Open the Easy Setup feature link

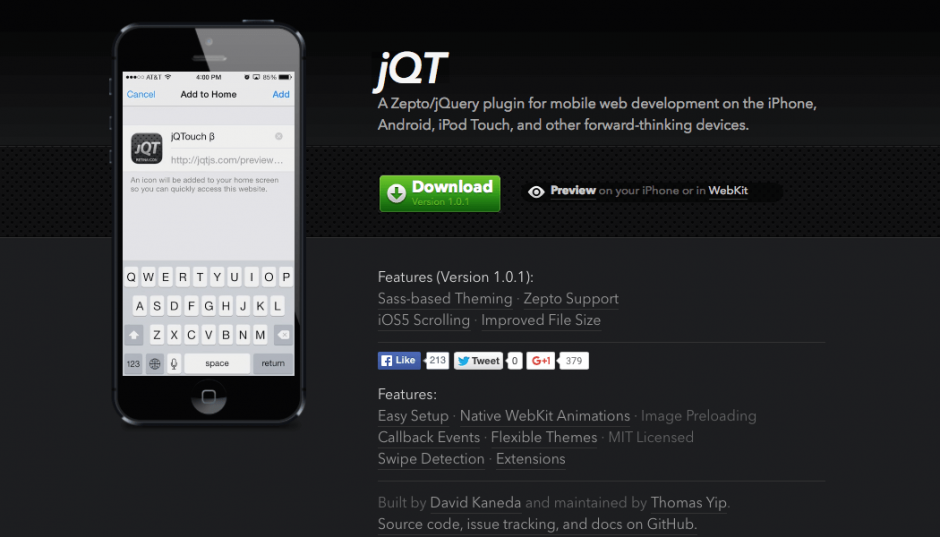click(413, 416)
